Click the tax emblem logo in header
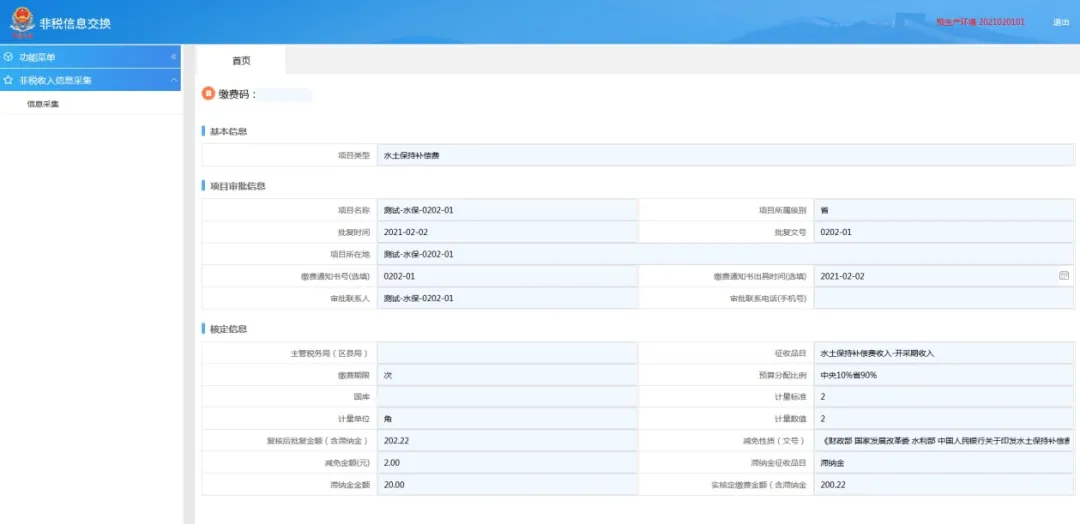 pos(21,21)
